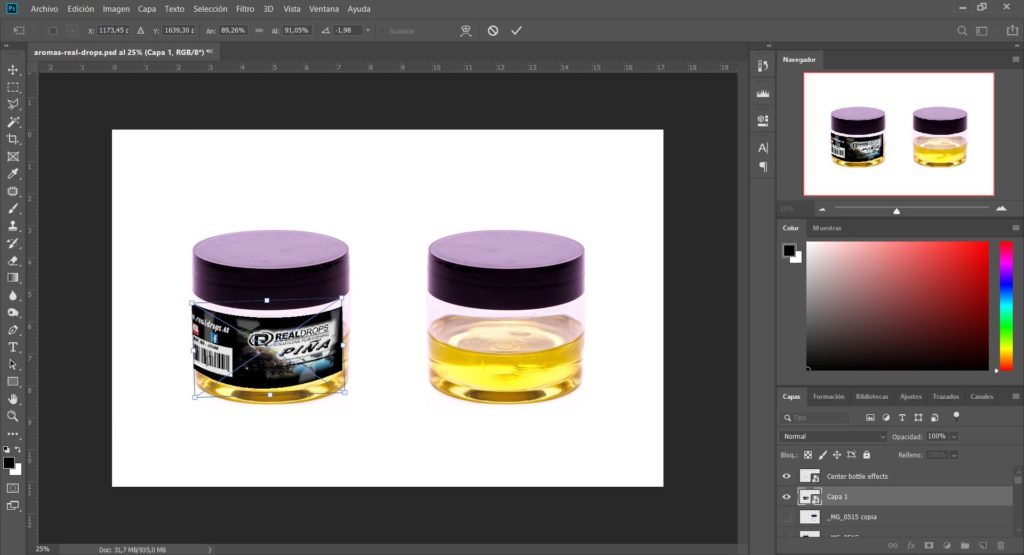Commit the transform with the checkmark
Viewport: 1024px width, 555px height.
(517, 31)
